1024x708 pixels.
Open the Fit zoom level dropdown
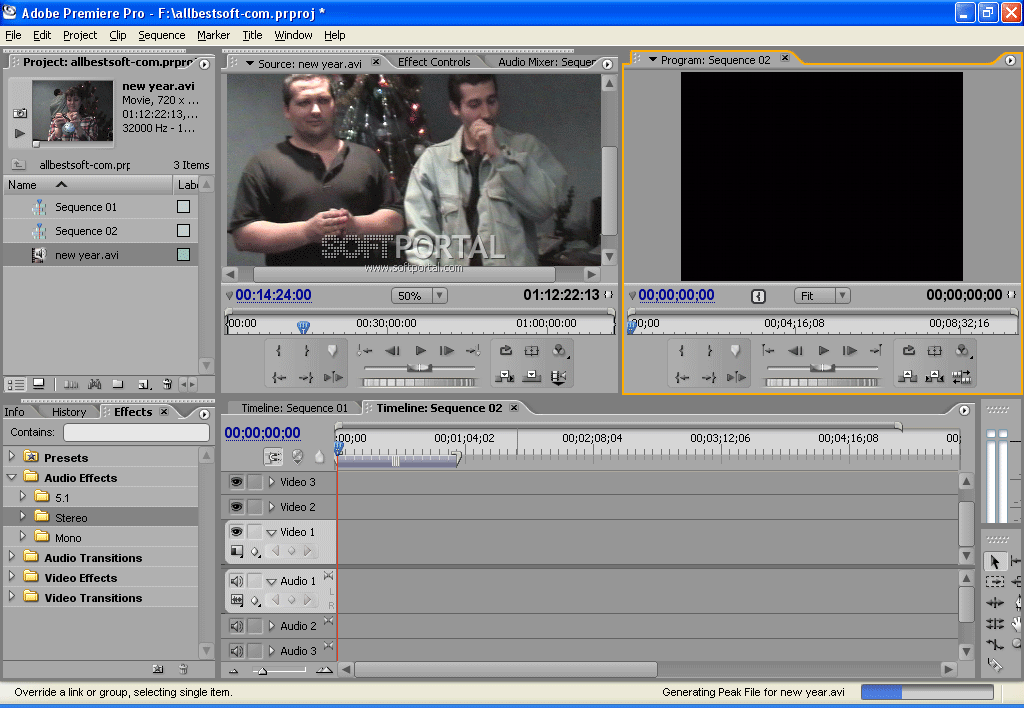tap(822, 296)
